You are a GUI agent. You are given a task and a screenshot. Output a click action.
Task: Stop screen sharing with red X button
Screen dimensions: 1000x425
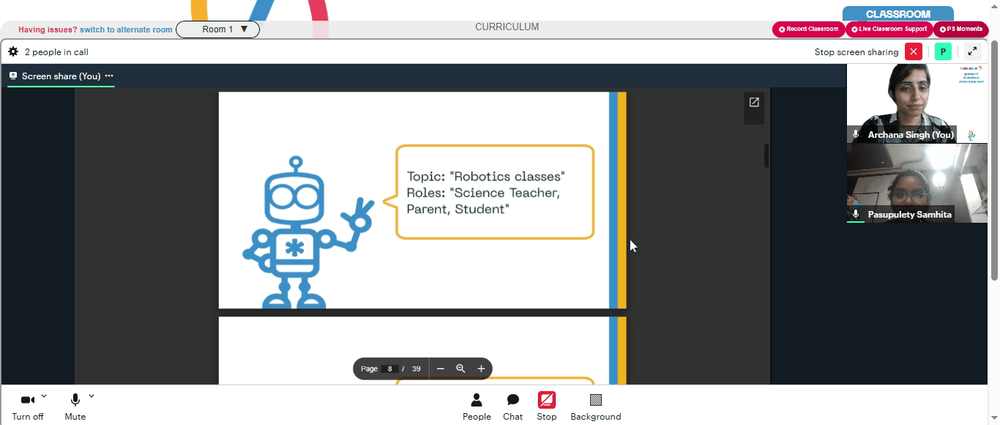click(913, 52)
